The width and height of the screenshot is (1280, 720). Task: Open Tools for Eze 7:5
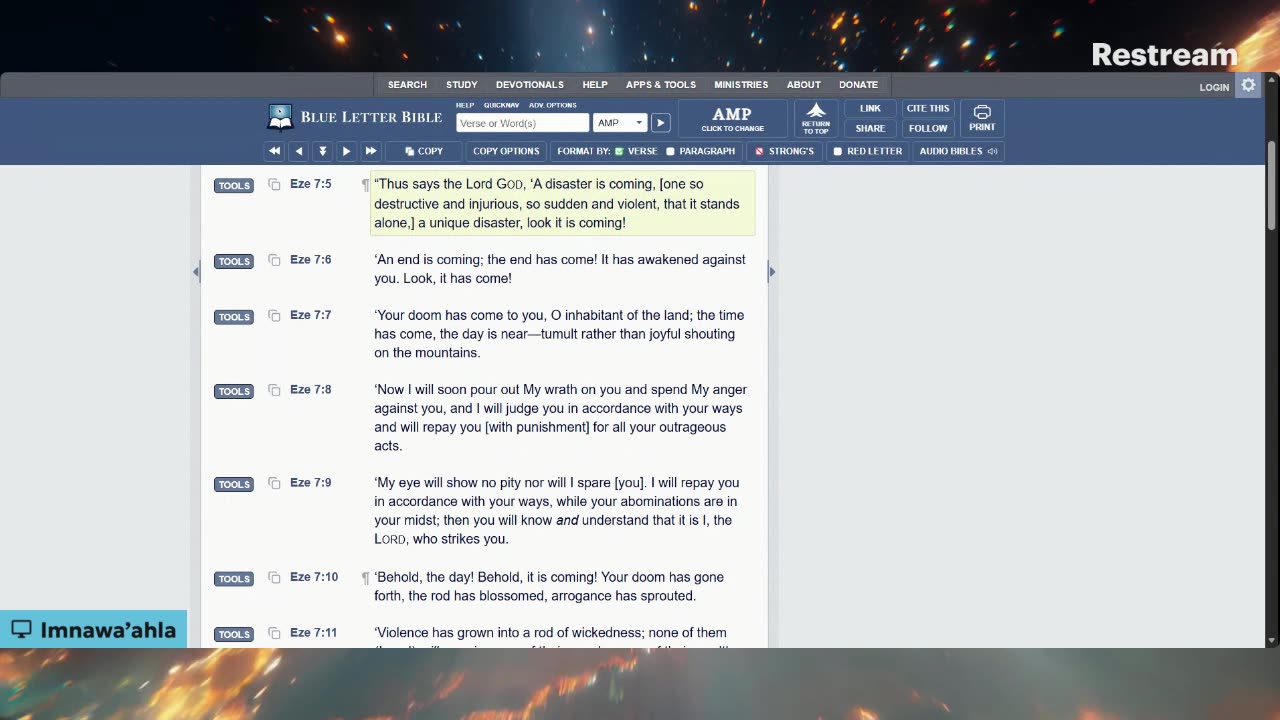(x=234, y=186)
